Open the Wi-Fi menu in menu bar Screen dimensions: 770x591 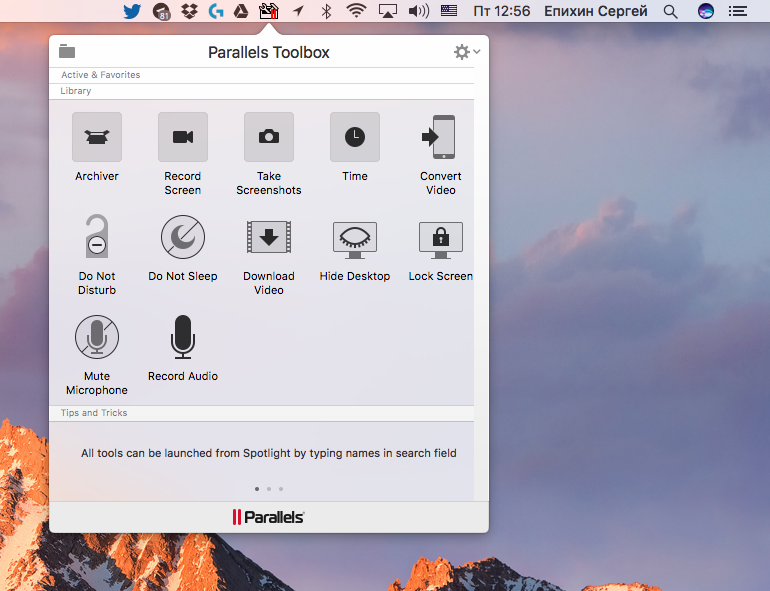pos(356,12)
